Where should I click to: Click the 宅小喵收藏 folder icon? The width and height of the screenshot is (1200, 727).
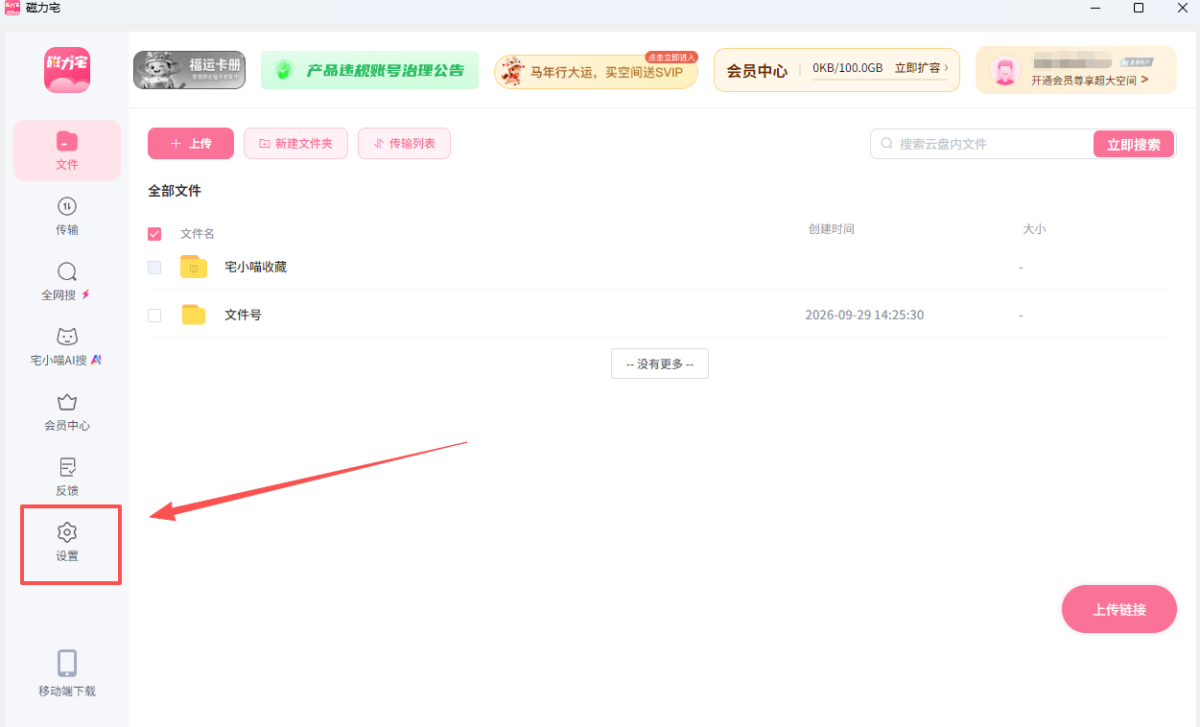(x=193, y=267)
